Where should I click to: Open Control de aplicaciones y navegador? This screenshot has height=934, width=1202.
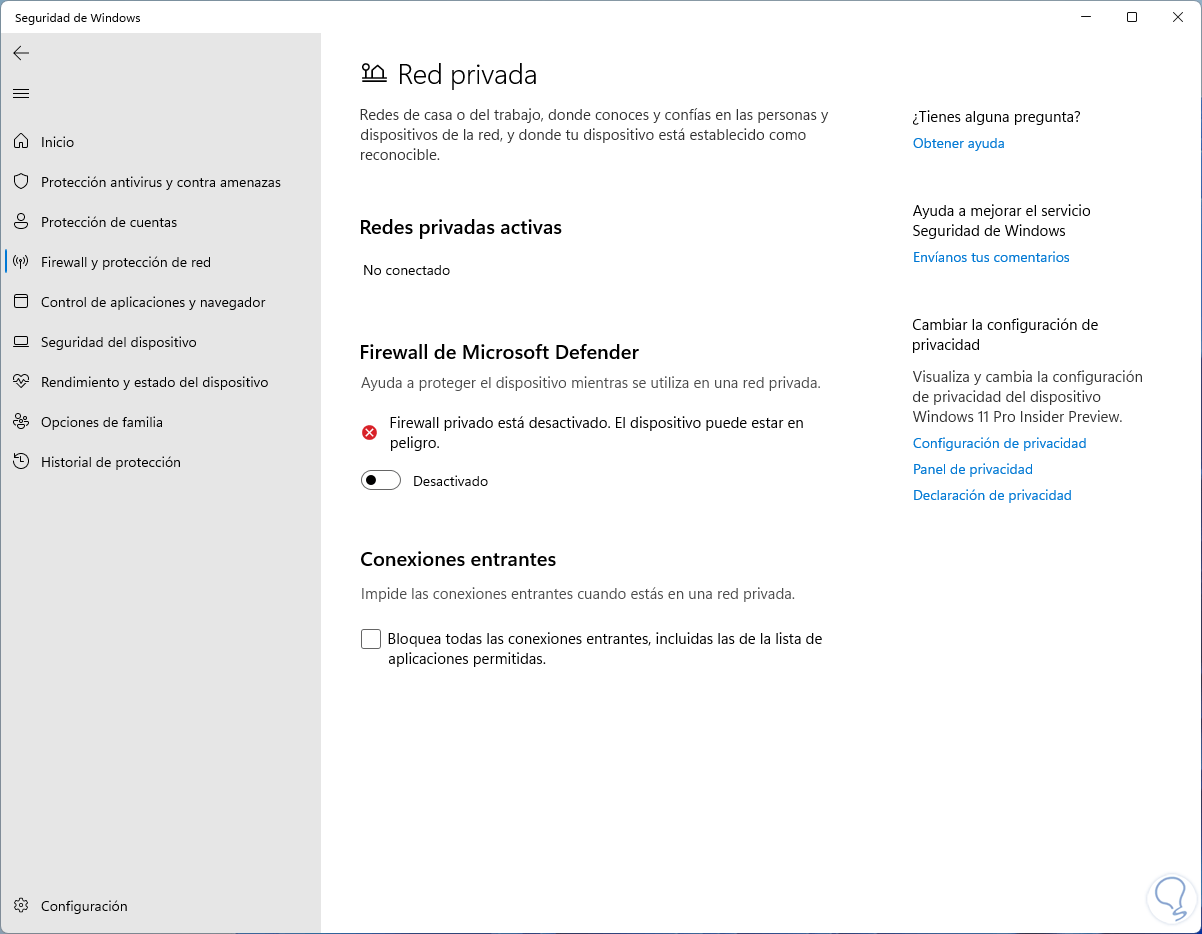coord(160,302)
